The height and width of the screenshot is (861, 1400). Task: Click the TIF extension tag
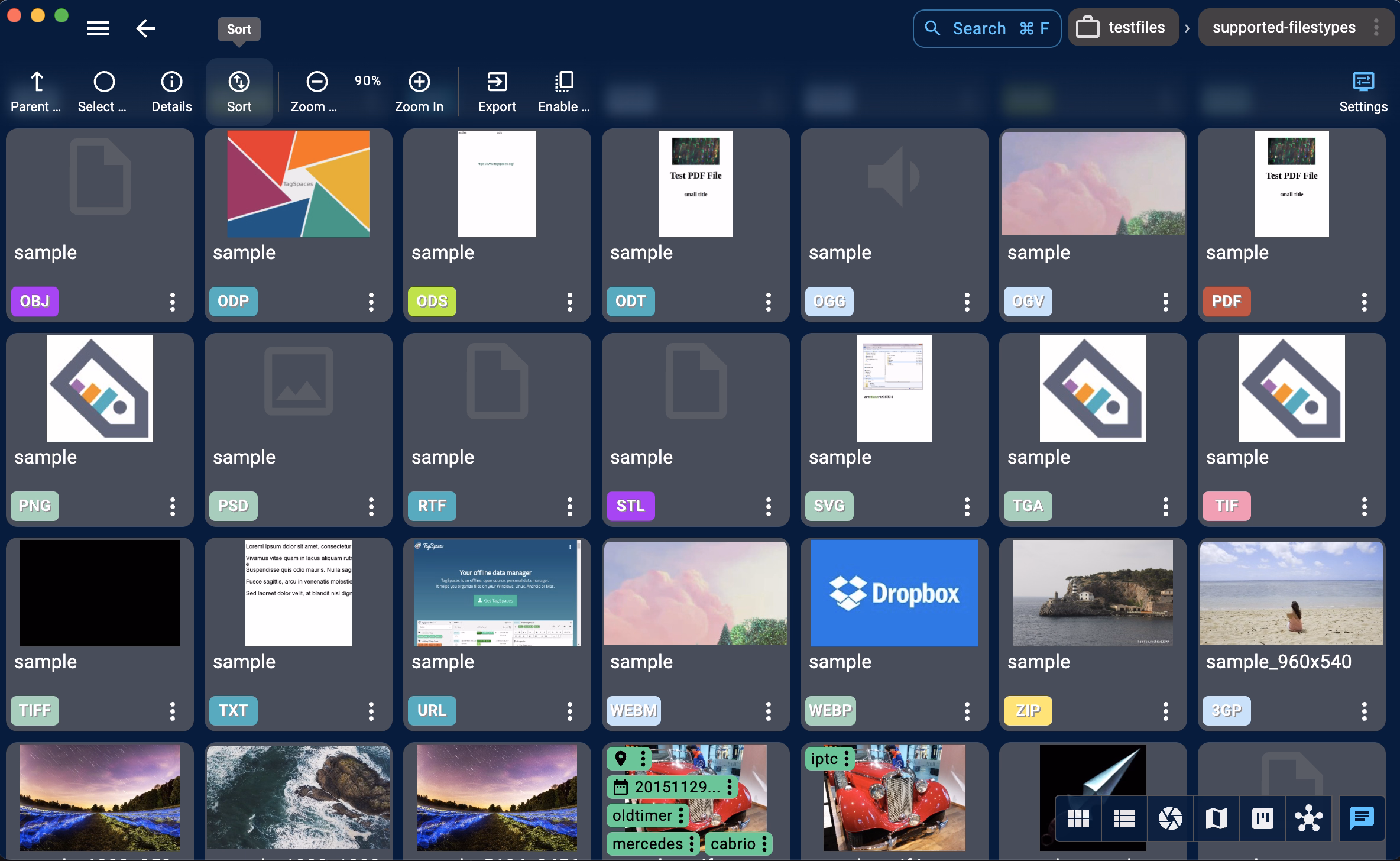(1227, 506)
